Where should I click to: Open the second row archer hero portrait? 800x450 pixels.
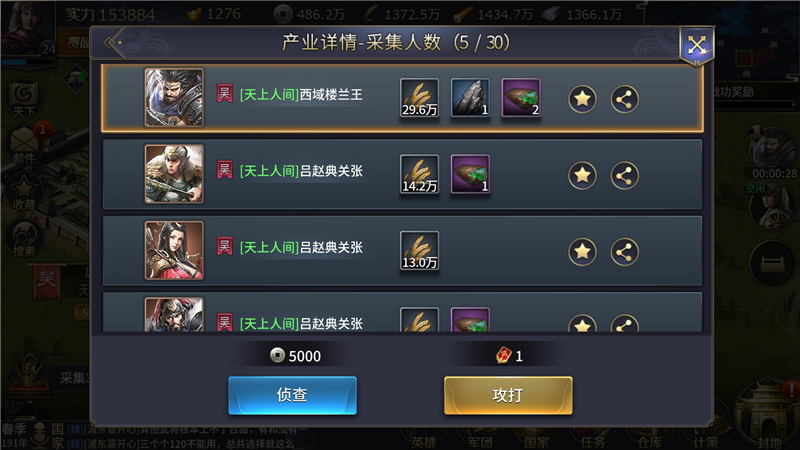tap(174, 174)
